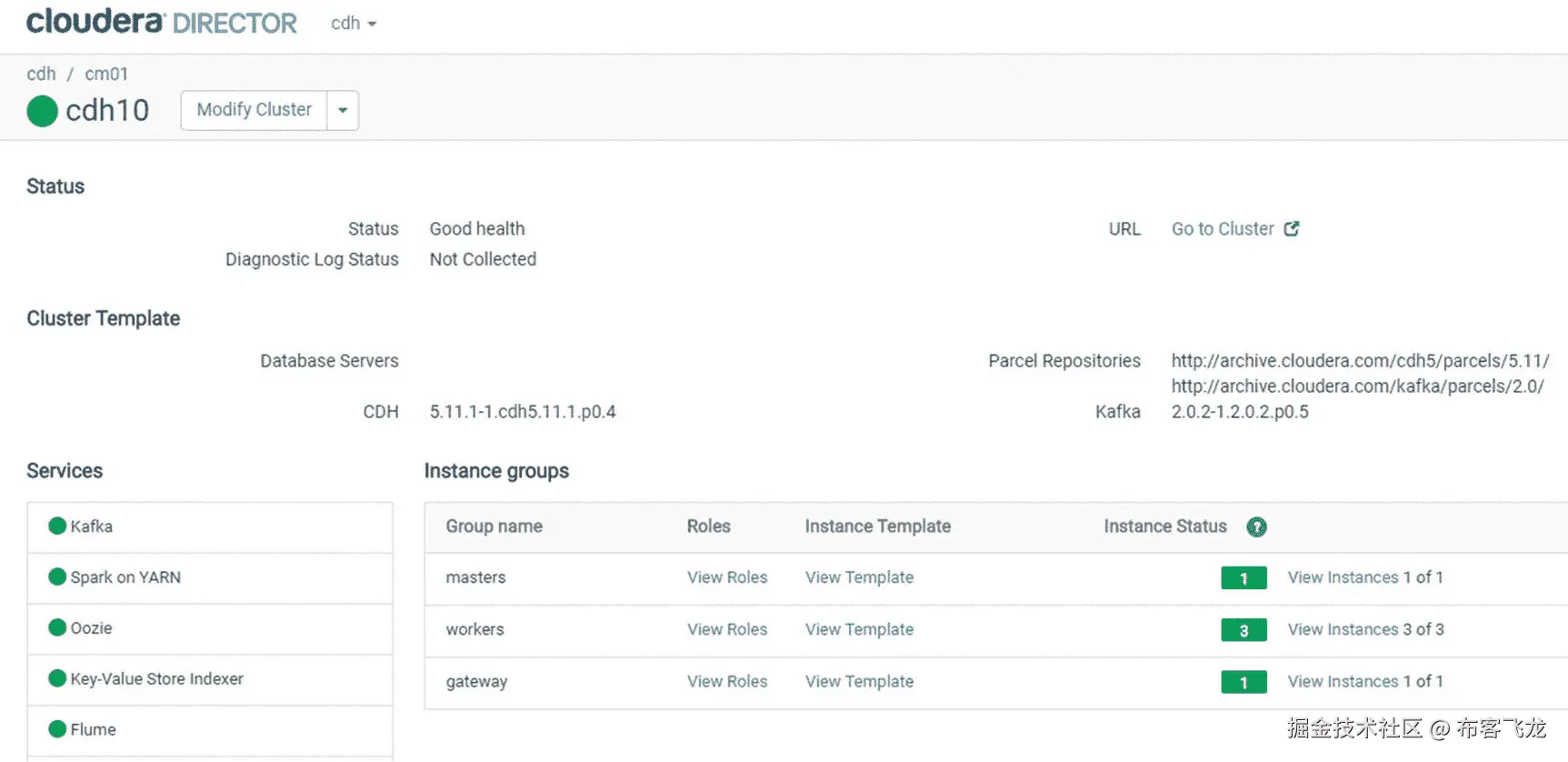Click the green status dot next to Oozie
Screen dimensions: 1568x762
pos(57,627)
